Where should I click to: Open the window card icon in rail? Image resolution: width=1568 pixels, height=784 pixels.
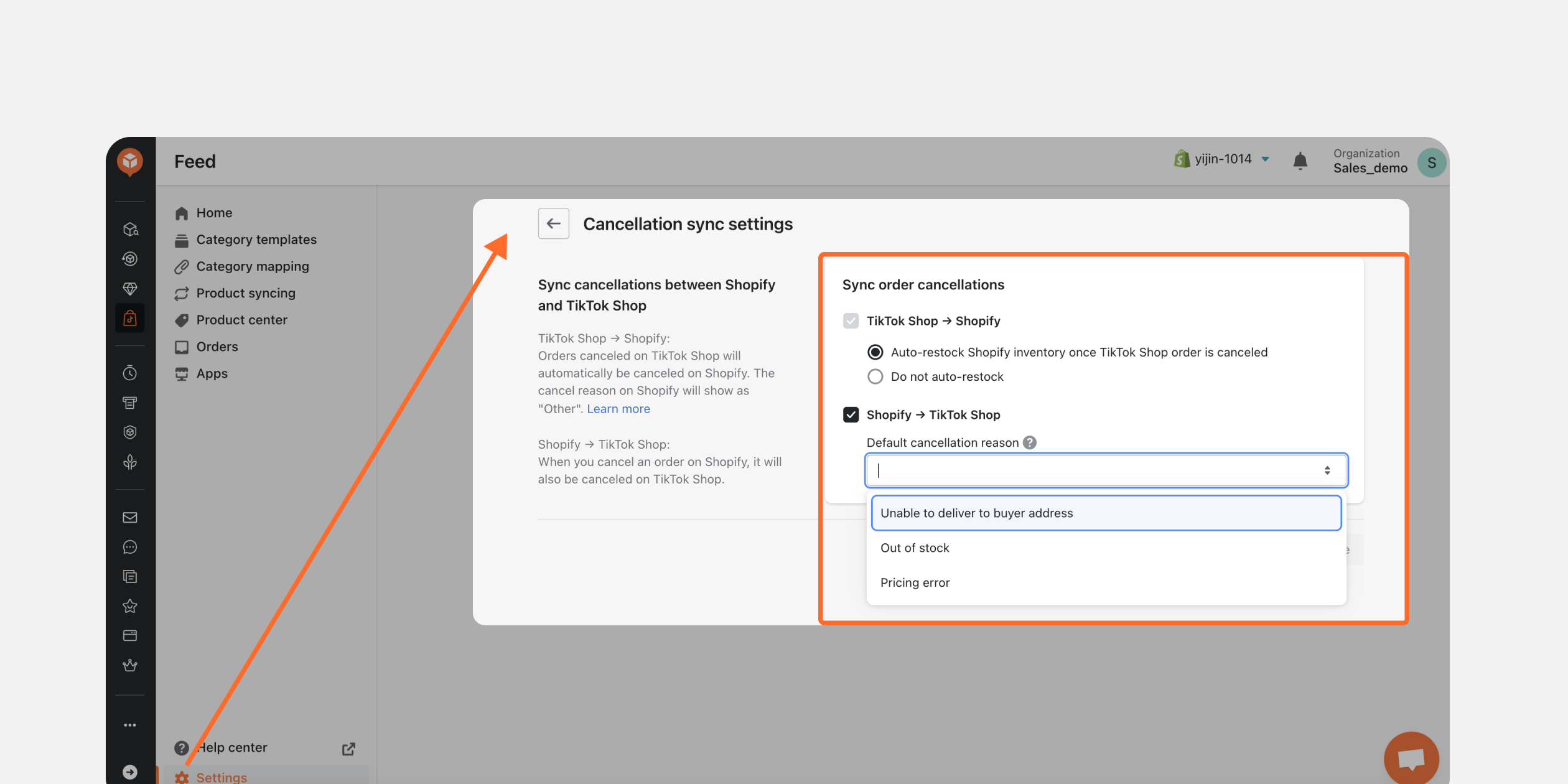click(130, 636)
